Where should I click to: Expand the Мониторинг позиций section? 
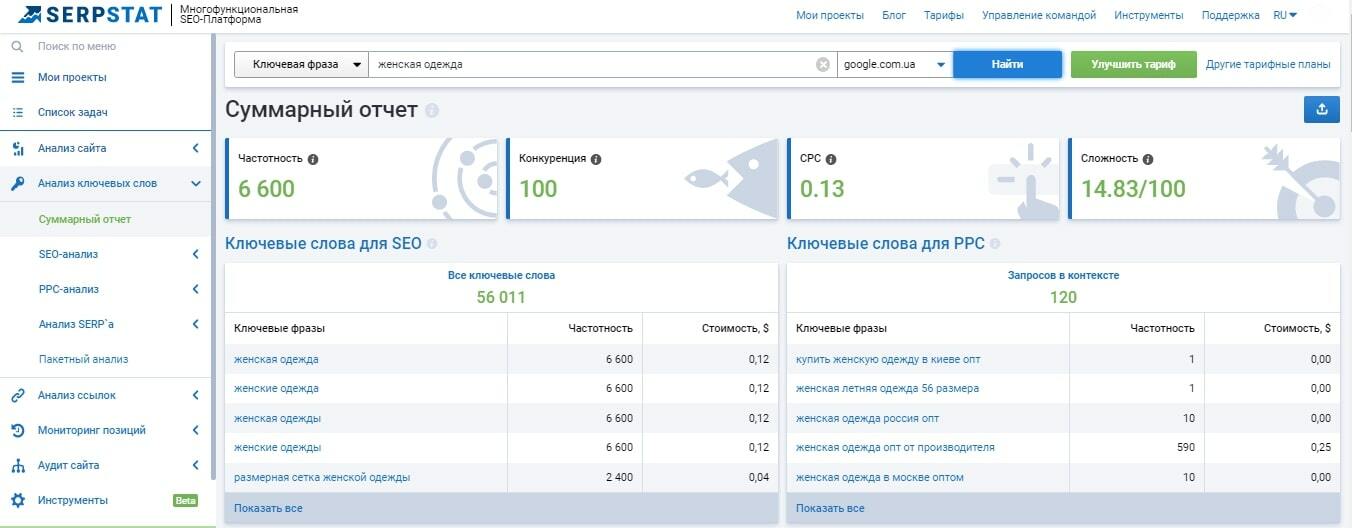click(x=196, y=430)
